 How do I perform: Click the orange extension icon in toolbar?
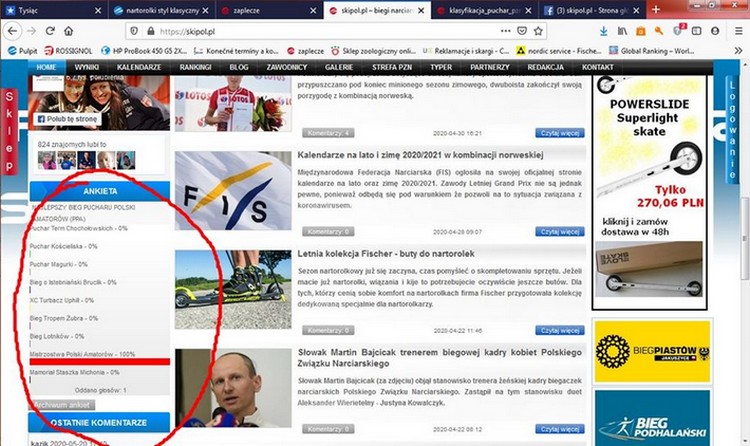pyautogui.click(x=640, y=31)
